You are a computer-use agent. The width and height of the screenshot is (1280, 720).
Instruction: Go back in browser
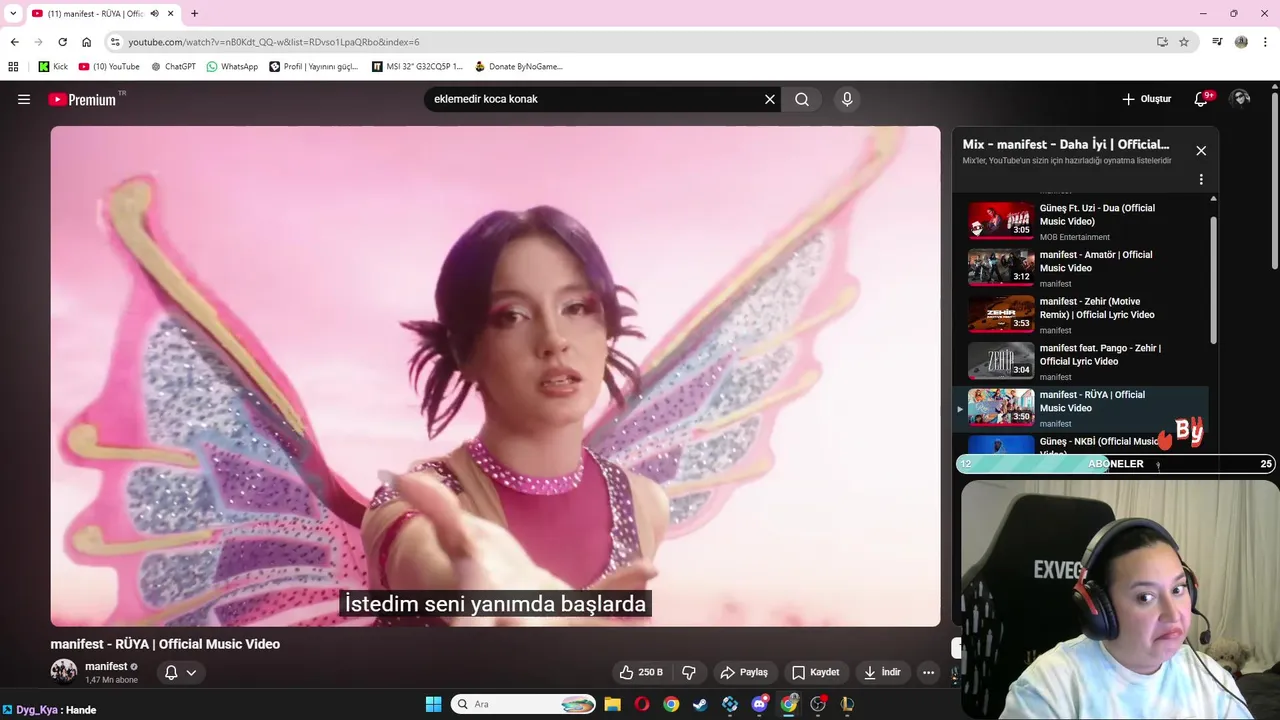click(14, 42)
